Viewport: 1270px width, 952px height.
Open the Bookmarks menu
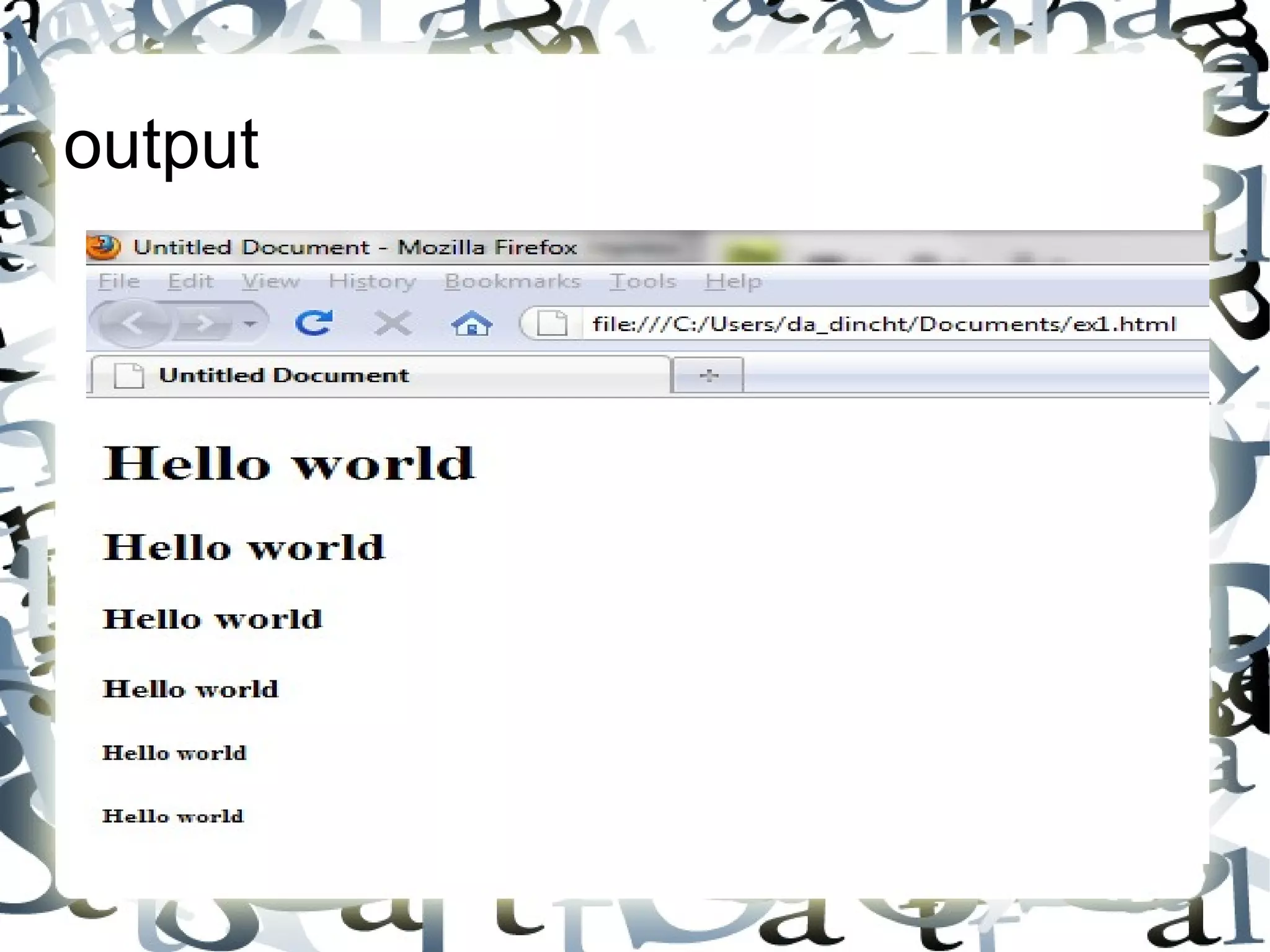(512, 281)
